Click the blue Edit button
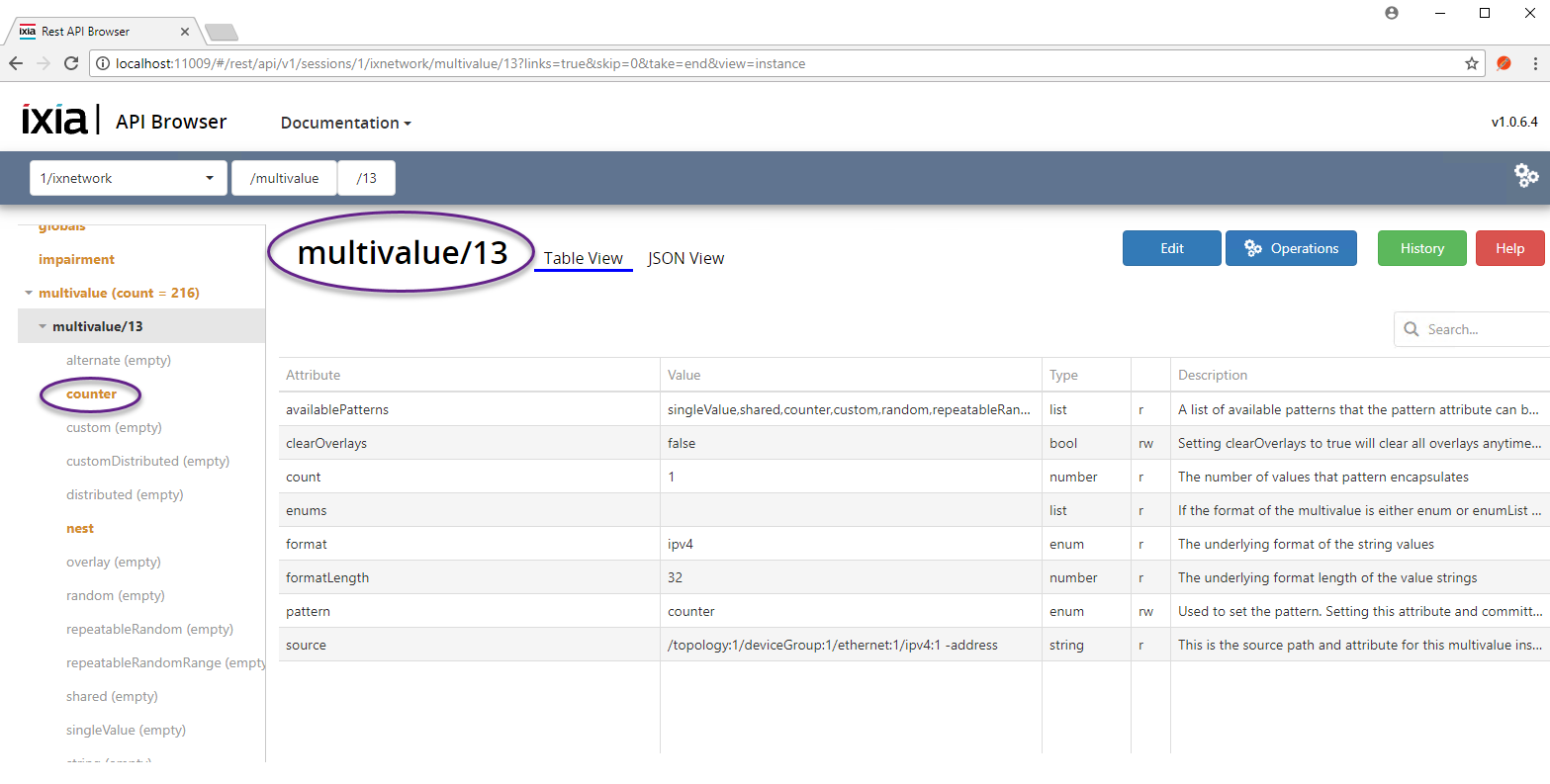Image resolution: width=1550 pixels, height=784 pixels. pos(1171,248)
